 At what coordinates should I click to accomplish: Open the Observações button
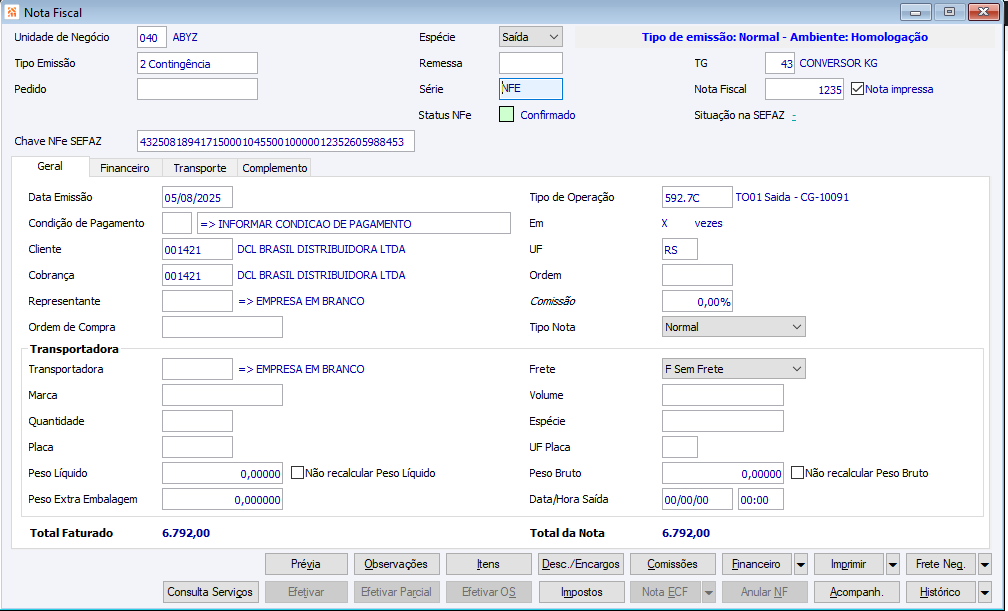[396, 564]
